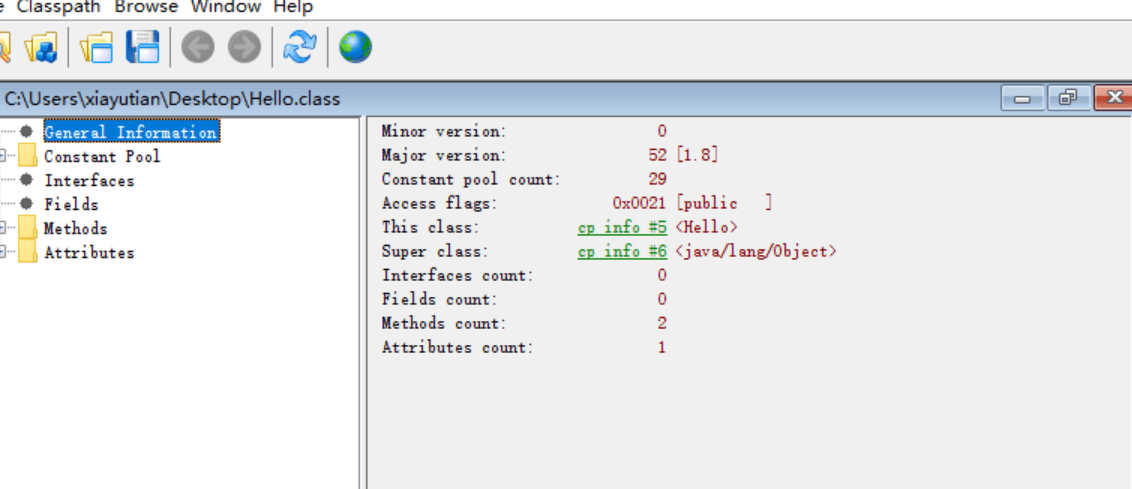Screen dimensions: 1132x489
Task: Select the Fields tree item
Action: pyautogui.click(x=71, y=205)
